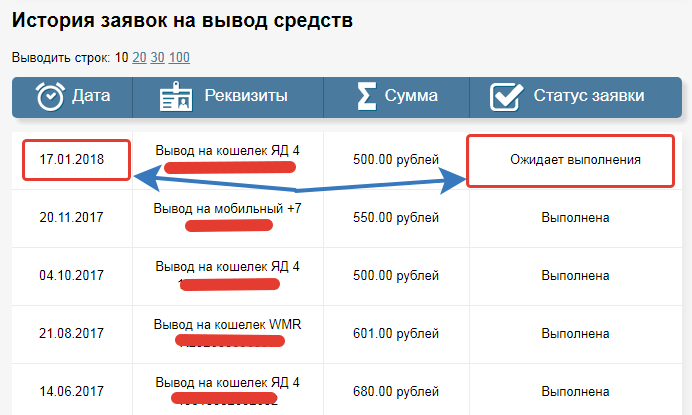Screen dimensions: 692x415
Task: Click the 550.00 рублей amount
Action: pyautogui.click(x=396, y=217)
